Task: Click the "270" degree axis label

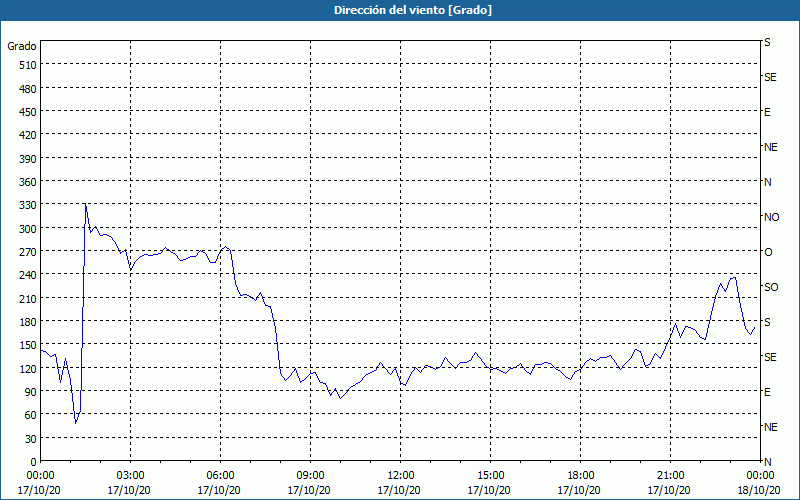Action: (28, 252)
